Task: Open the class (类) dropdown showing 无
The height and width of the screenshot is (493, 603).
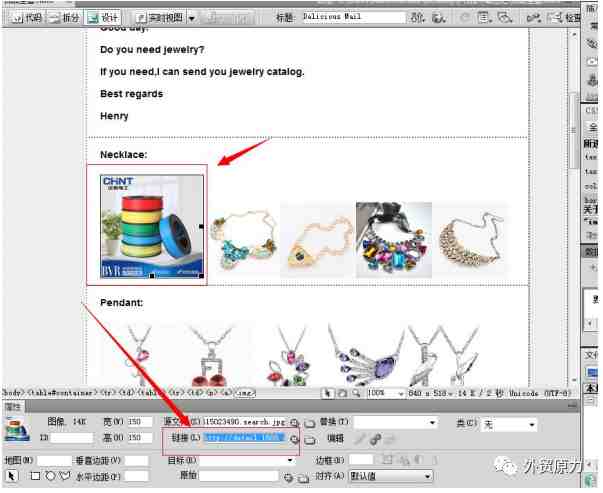Action: (509, 425)
